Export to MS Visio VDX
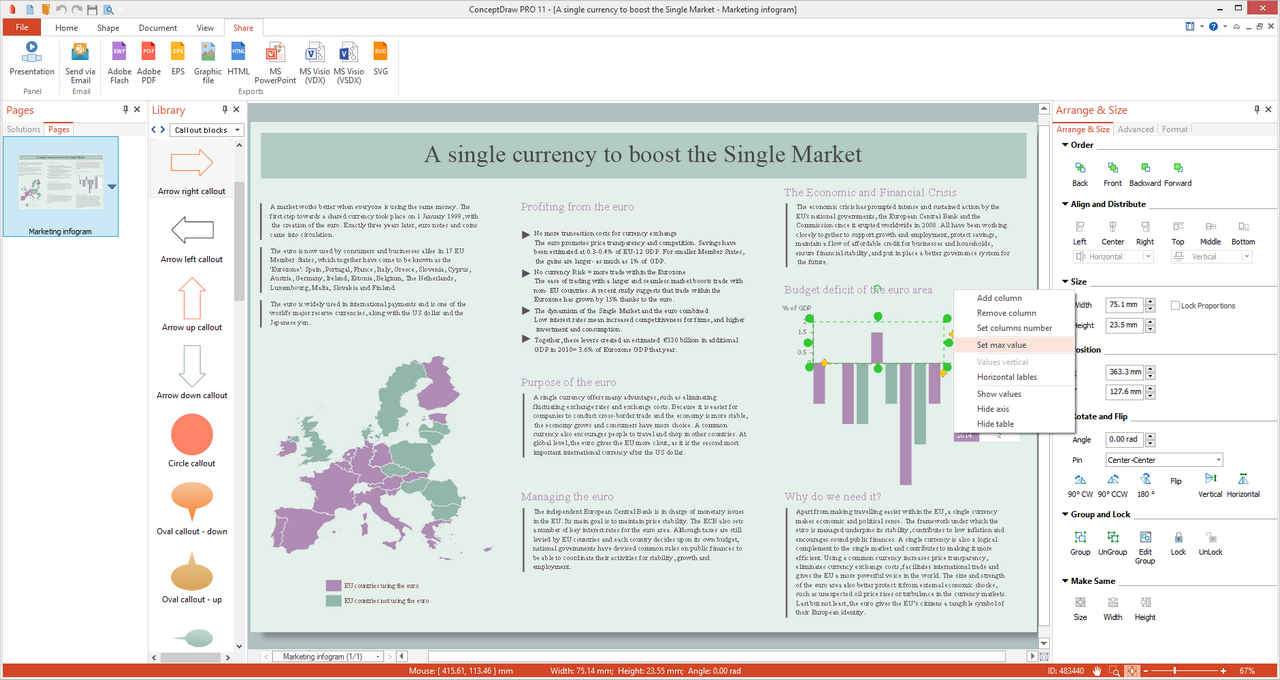 (x=315, y=62)
